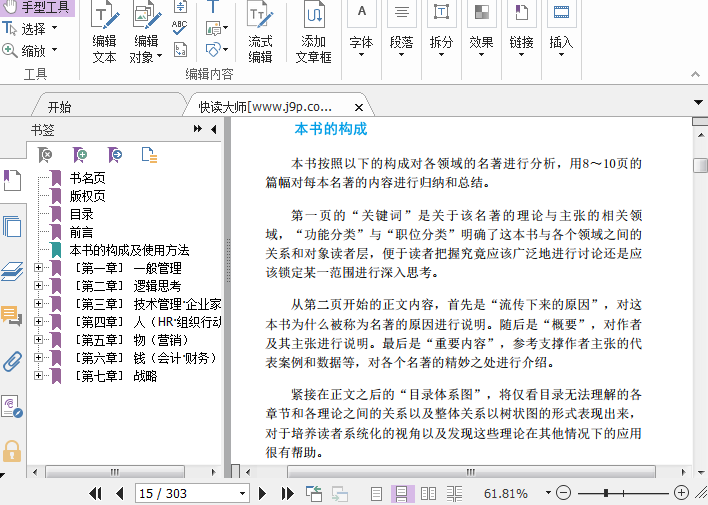This screenshot has width=708, height=505.
Task: Enable single page view mode
Action: pyautogui.click(x=376, y=493)
